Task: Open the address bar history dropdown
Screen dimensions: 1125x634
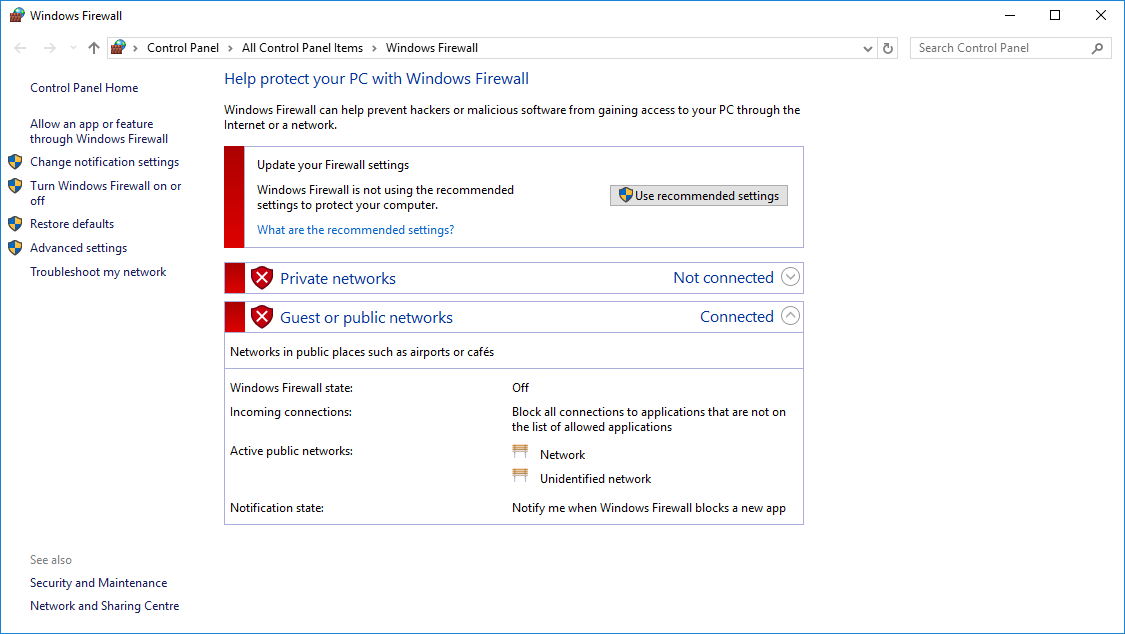Action: [x=867, y=49]
